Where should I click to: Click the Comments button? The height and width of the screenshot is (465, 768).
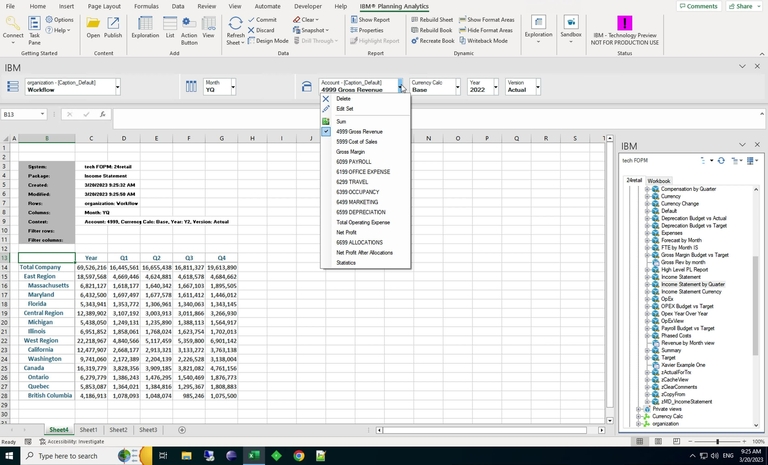click(x=698, y=6)
